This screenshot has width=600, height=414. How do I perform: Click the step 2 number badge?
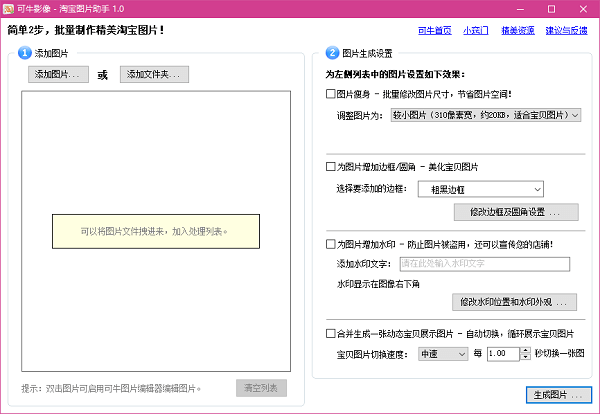click(x=332, y=52)
